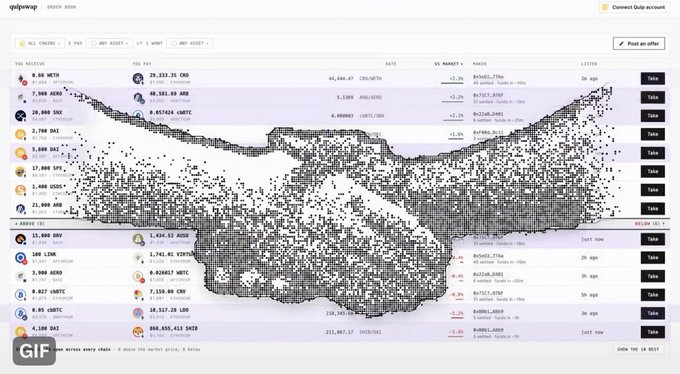Take the 100 LINK offer

[x=653, y=258]
